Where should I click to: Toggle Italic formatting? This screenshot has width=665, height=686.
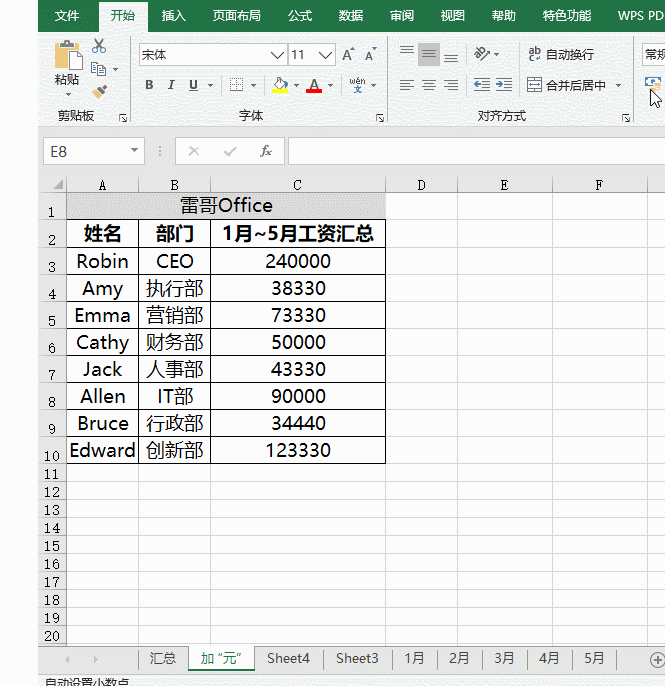coord(171,85)
